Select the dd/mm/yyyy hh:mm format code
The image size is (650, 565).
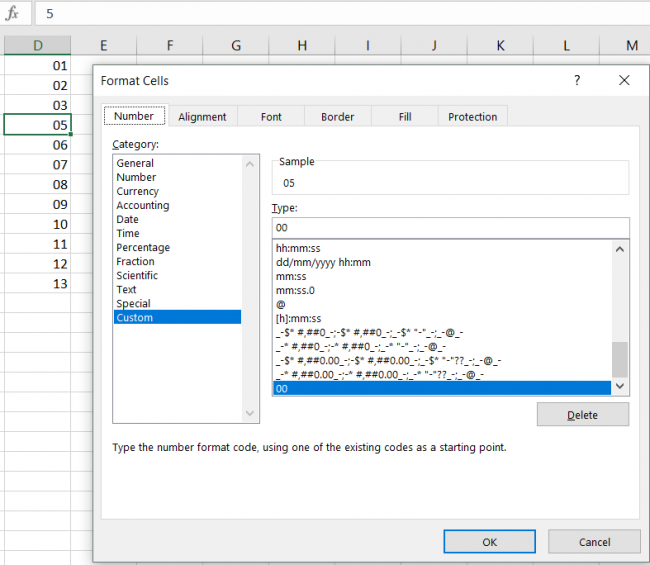pyautogui.click(x=442, y=262)
